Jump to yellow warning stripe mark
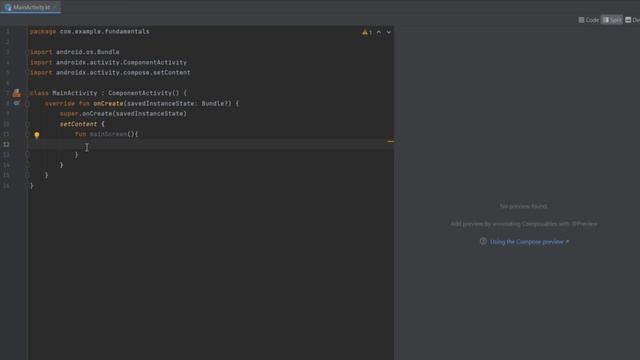 point(391,142)
